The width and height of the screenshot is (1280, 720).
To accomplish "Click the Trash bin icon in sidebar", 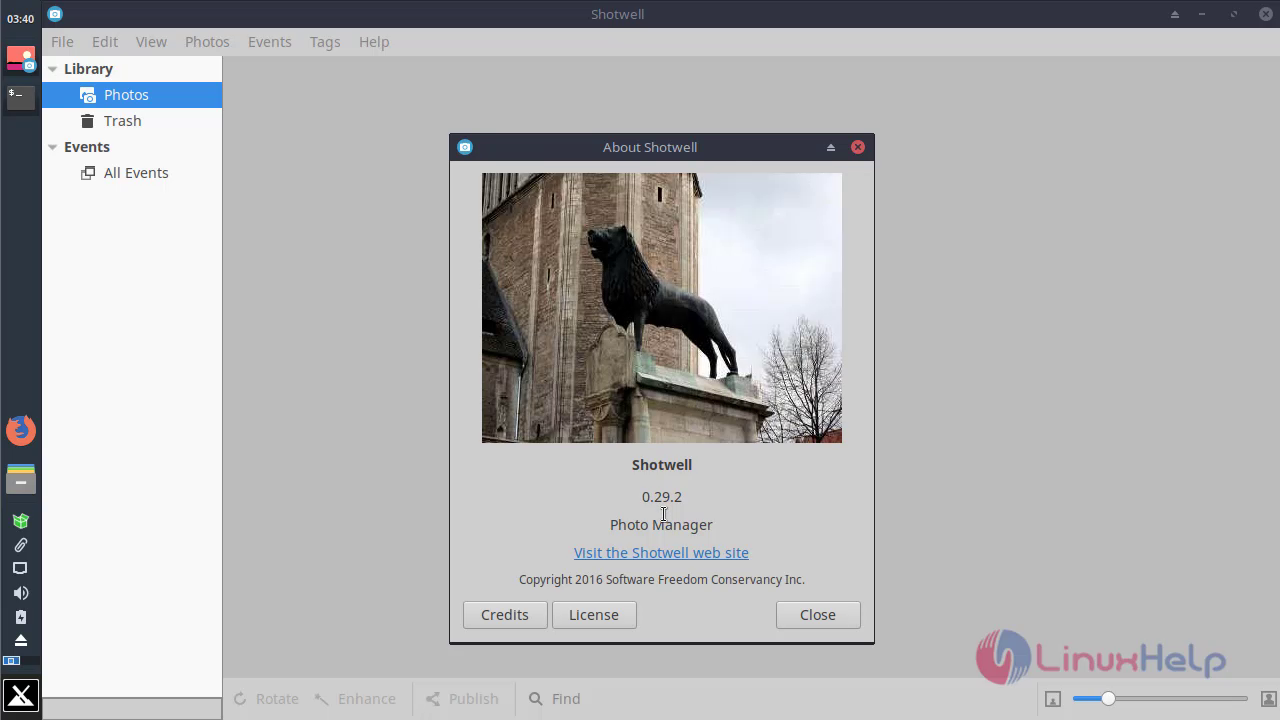I will (88, 121).
